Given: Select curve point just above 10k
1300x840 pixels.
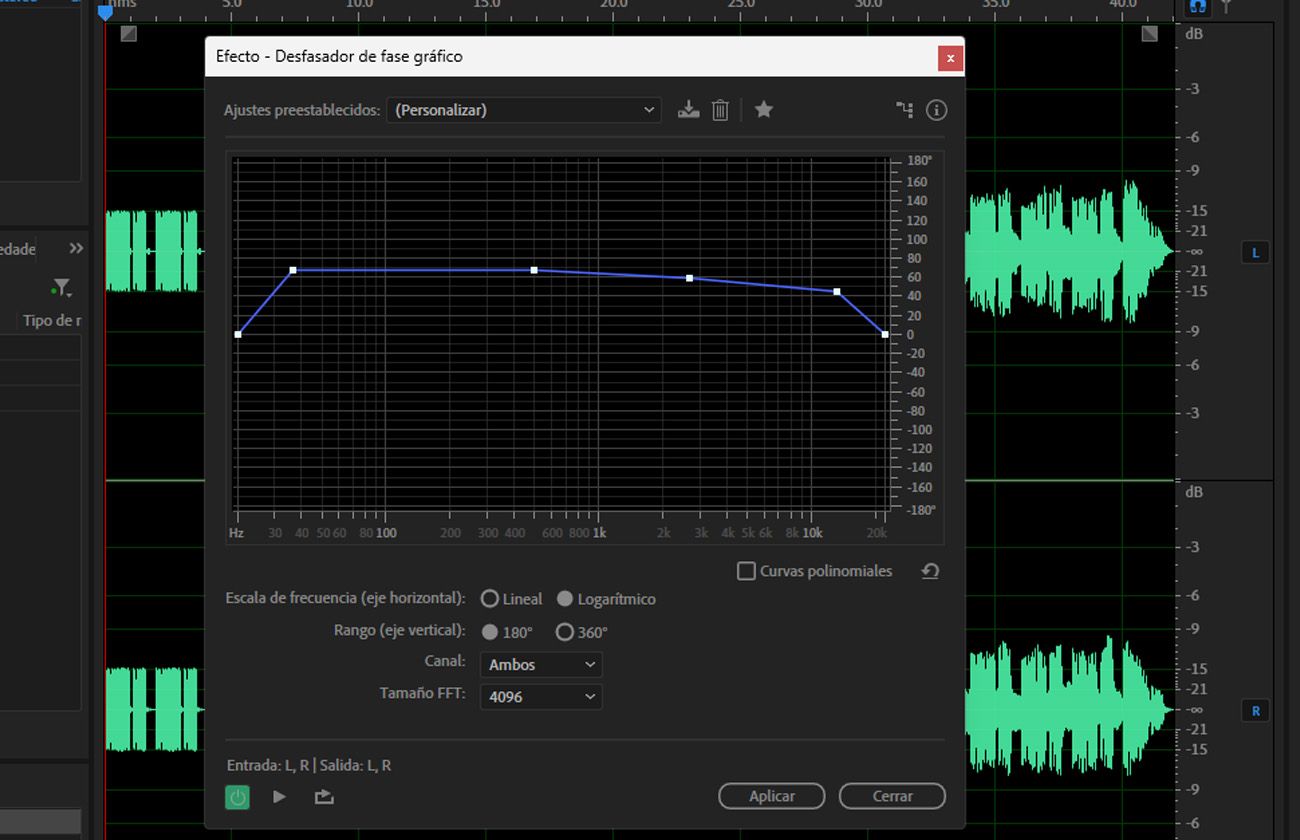Looking at the screenshot, I should pyautogui.click(x=837, y=292).
